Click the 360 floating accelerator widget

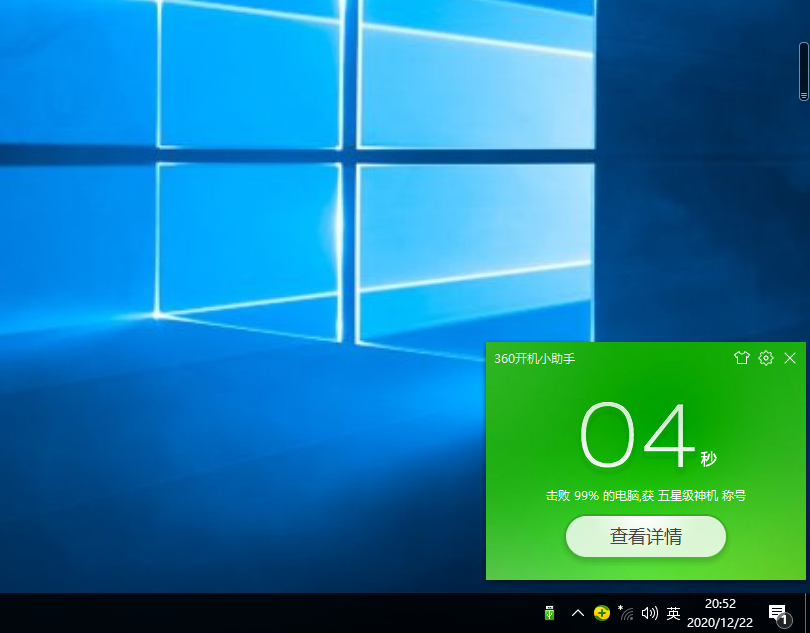pyautogui.click(x=803, y=71)
